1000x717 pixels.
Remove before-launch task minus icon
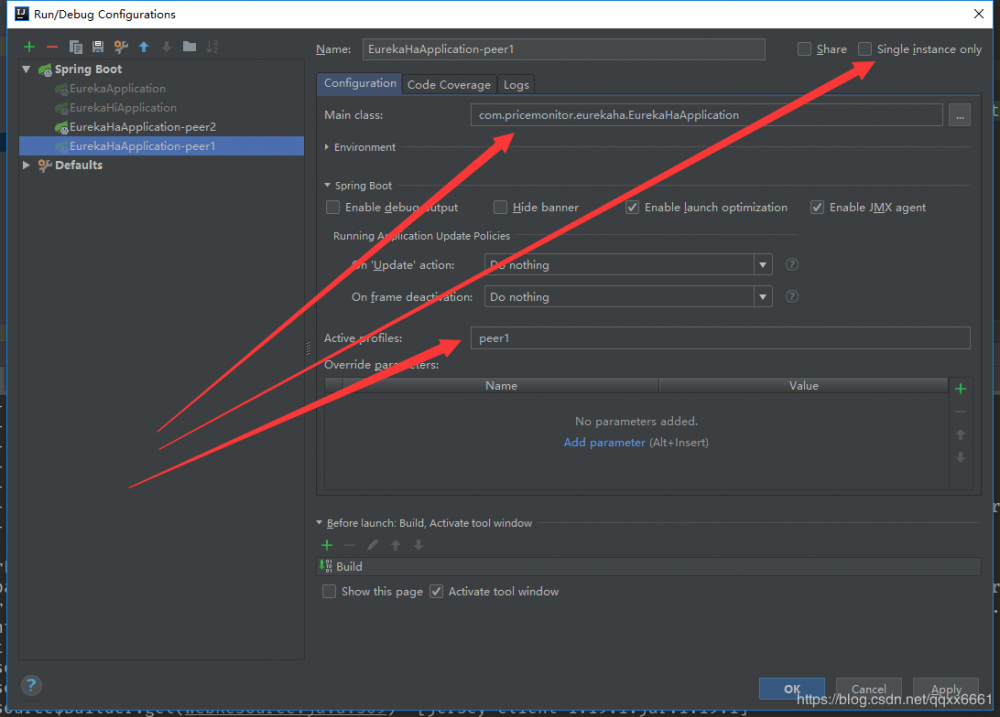click(x=349, y=545)
